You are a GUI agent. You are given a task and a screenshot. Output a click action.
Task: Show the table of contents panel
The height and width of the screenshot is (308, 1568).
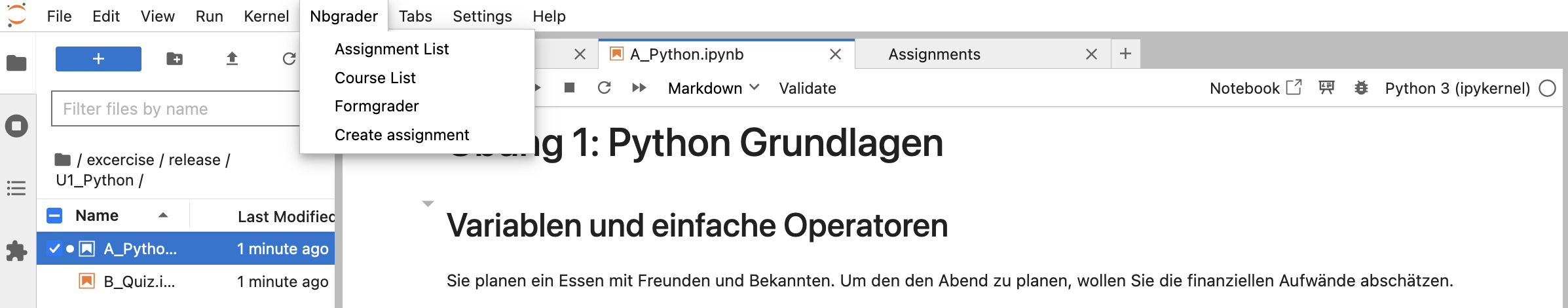[x=16, y=189]
